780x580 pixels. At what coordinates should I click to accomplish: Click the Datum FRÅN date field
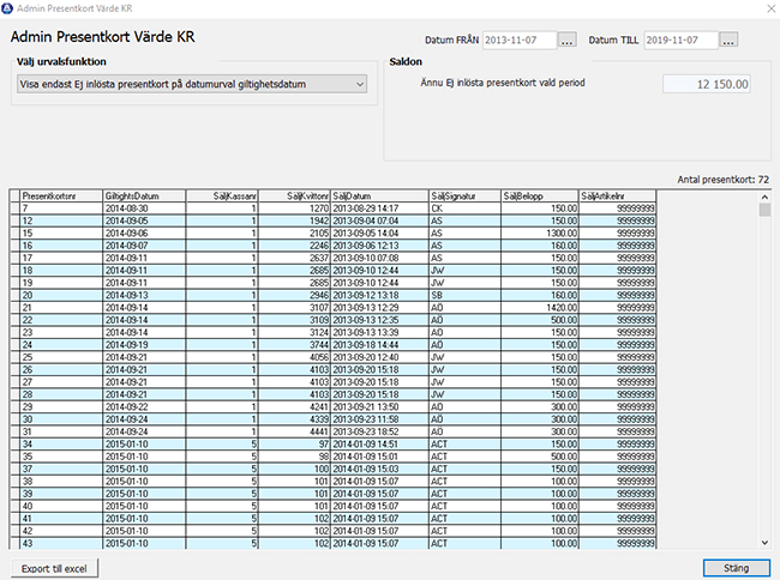click(519, 40)
